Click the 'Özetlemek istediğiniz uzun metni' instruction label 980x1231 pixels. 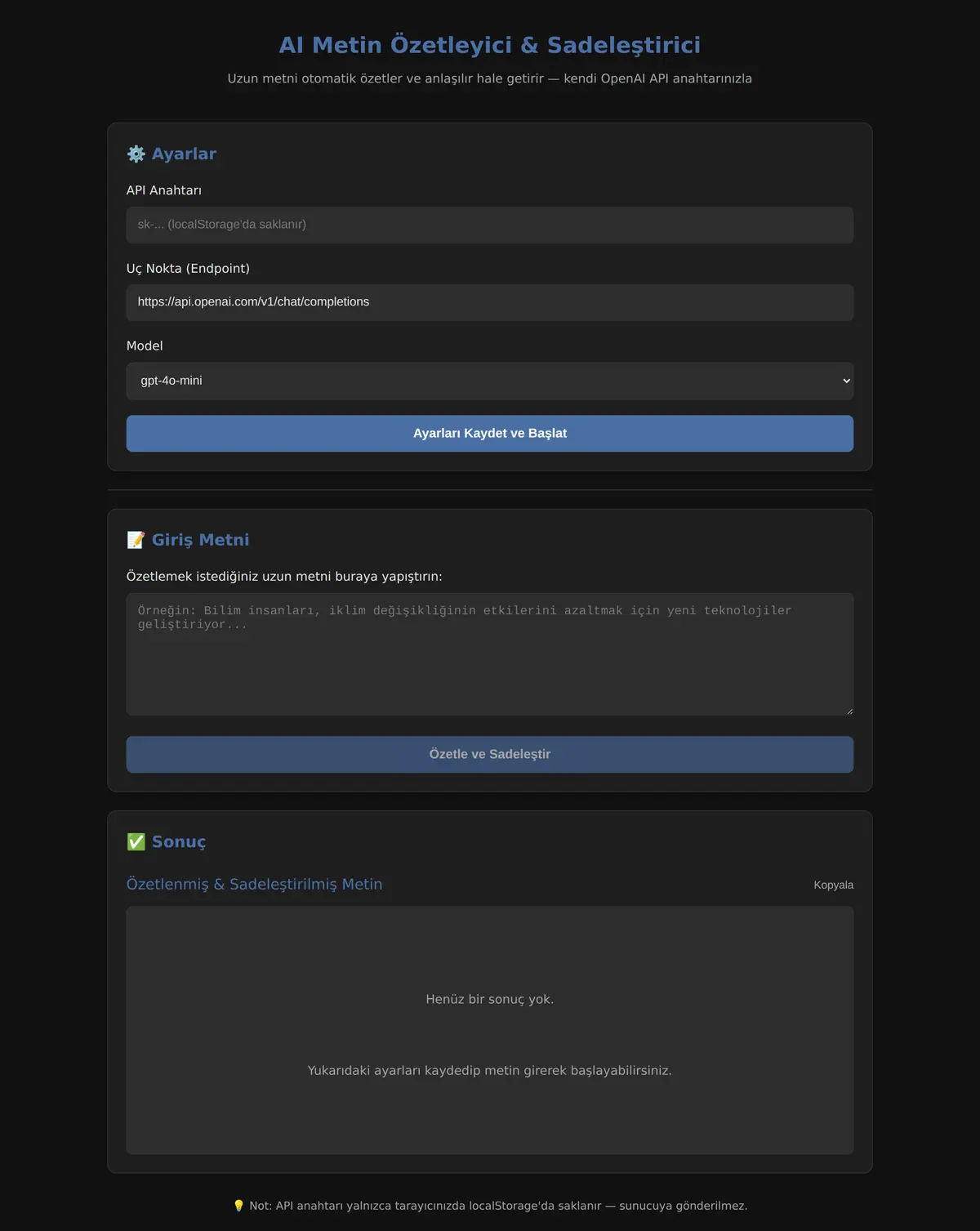284,577
